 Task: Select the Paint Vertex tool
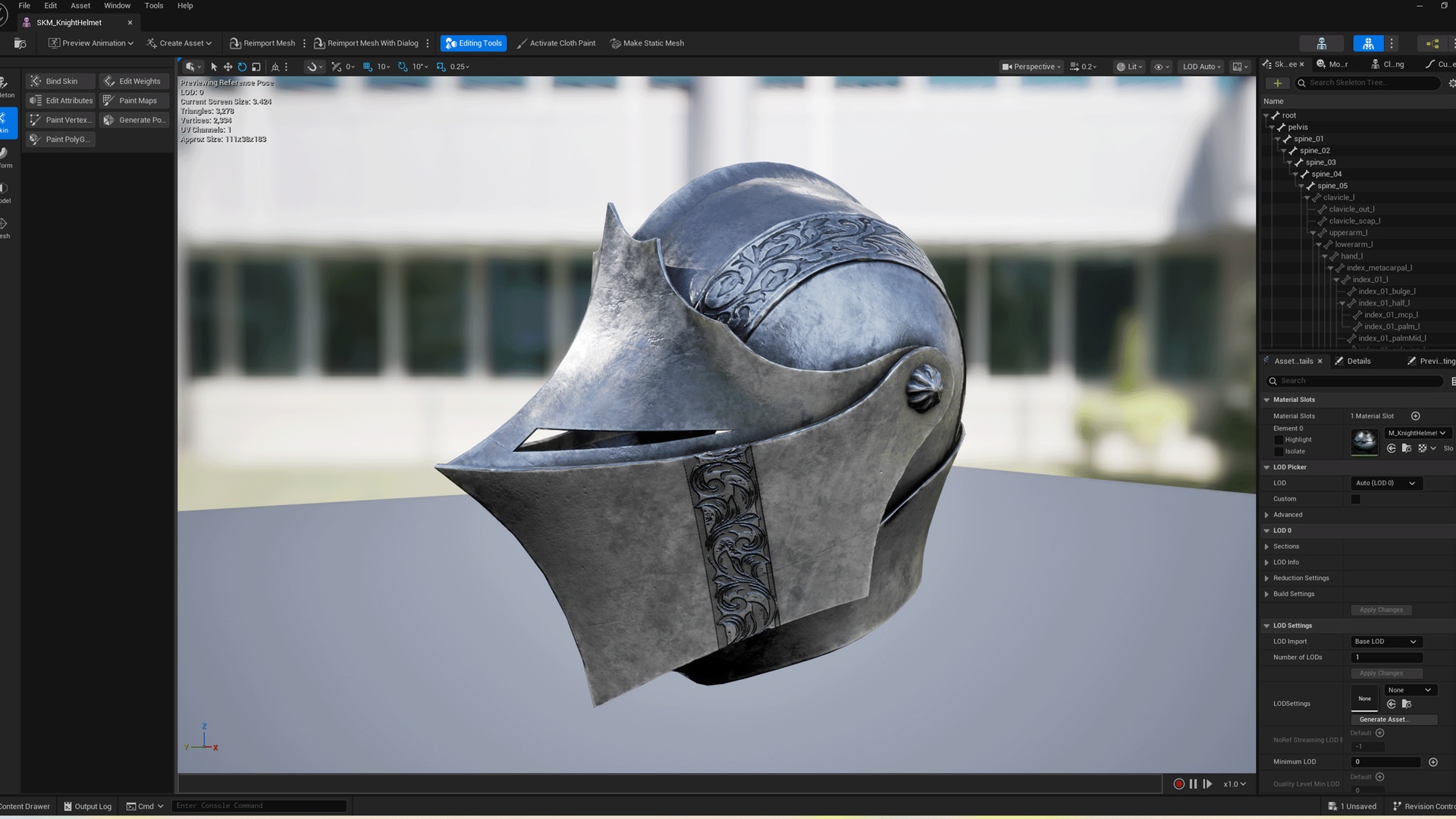[61, 120]
